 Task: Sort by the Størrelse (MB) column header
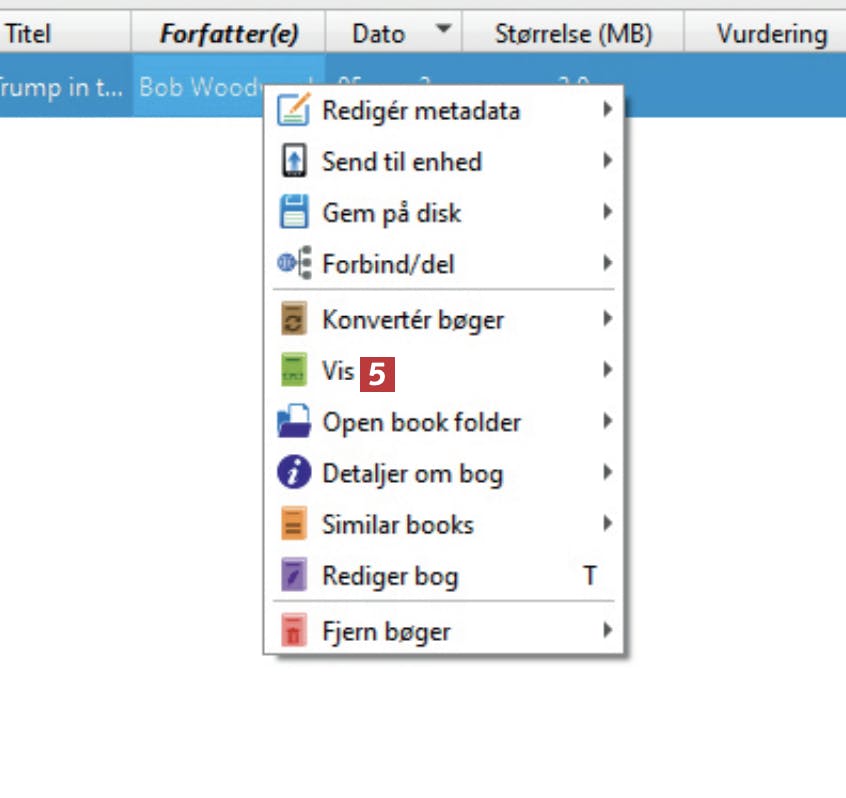[x=573, y=34]
